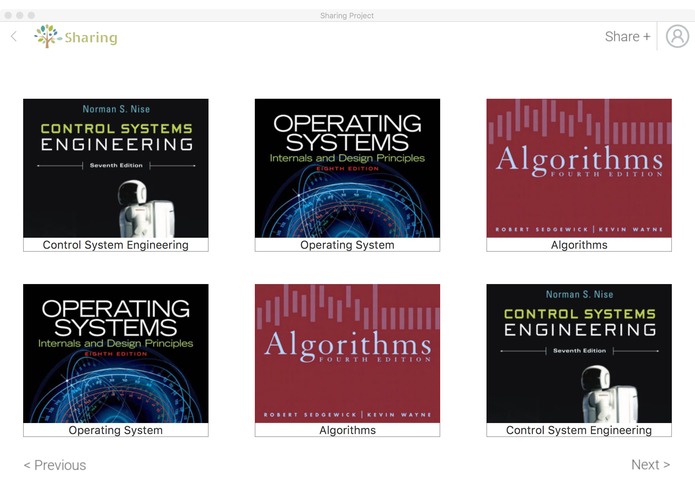Click the Share + button
Viewport: 695px width, 494px height.
pos(627,36)
